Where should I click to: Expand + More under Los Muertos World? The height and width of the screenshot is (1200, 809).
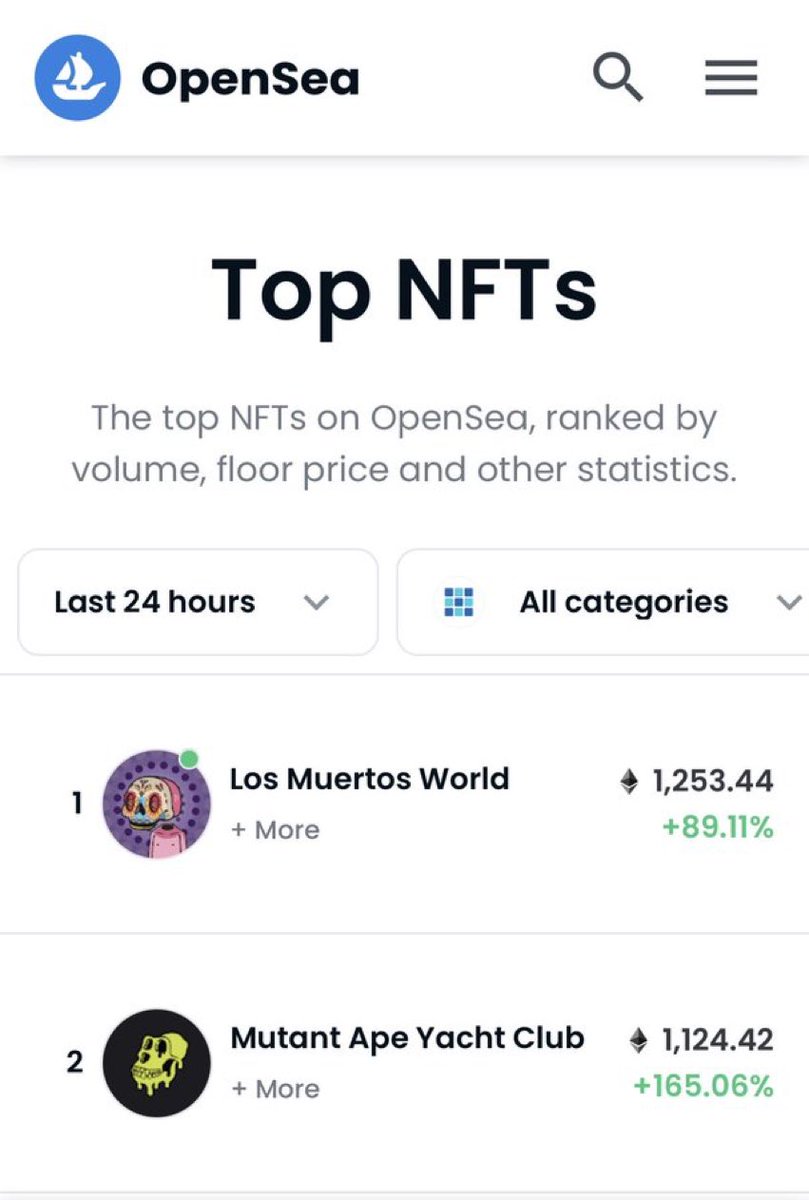pyautogui.click(x=275, y=830)
